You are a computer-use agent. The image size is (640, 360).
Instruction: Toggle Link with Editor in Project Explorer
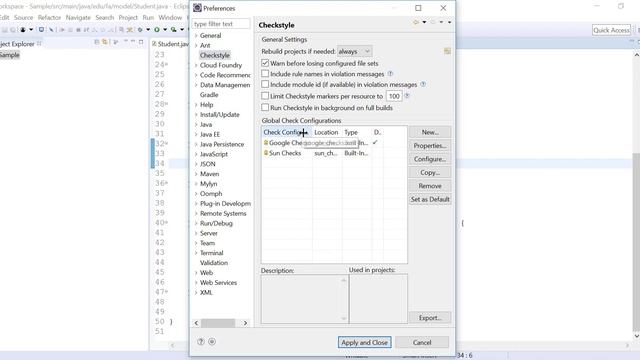click(104, 42)
